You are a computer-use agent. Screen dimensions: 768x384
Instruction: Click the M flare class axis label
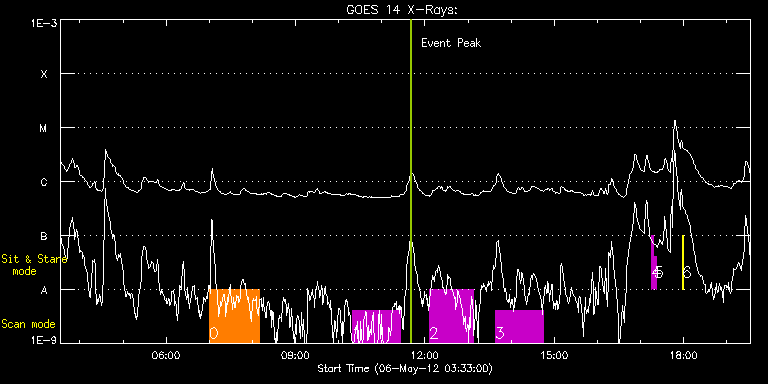(x=44, y=128)
